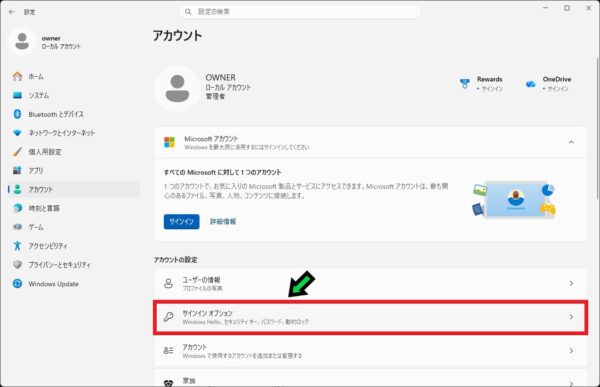Open the network Wi-Fi icon in sidebar
Screen dimensions: 600x387
pyautogui.click(x=17, y=133)
